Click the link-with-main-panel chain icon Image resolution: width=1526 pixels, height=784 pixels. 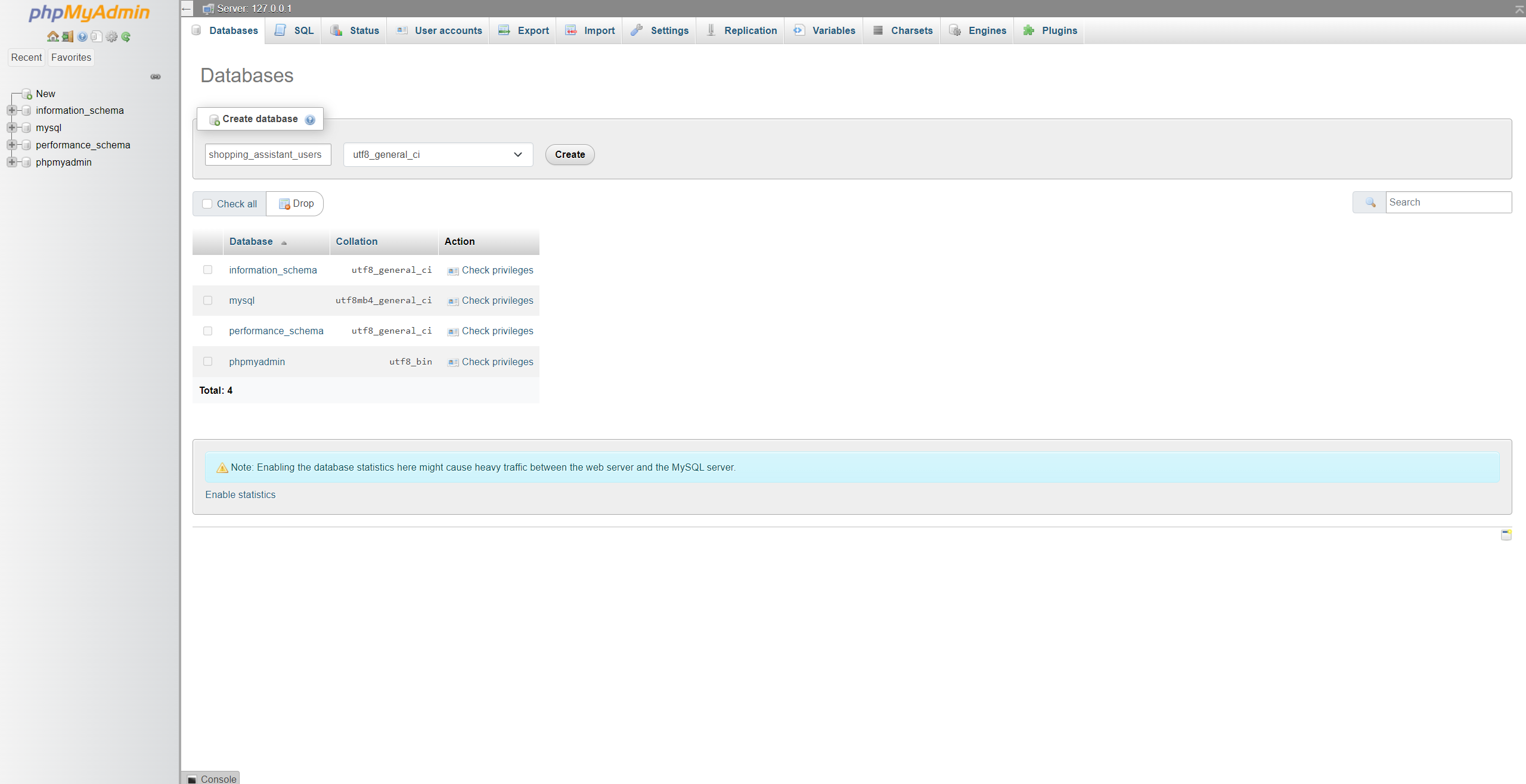(156, 77)
